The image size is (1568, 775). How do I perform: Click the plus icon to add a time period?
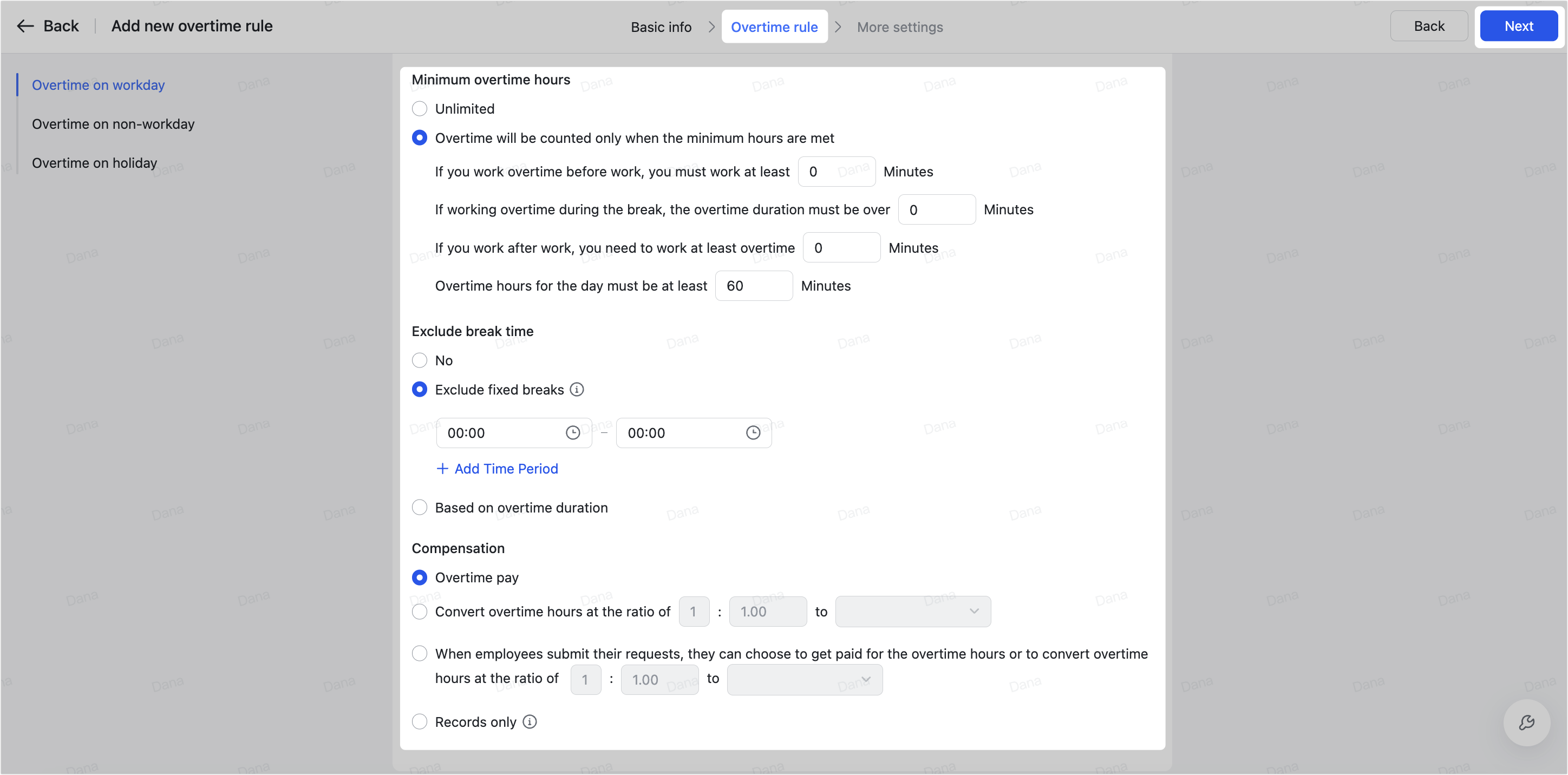(x=442, y=468)
